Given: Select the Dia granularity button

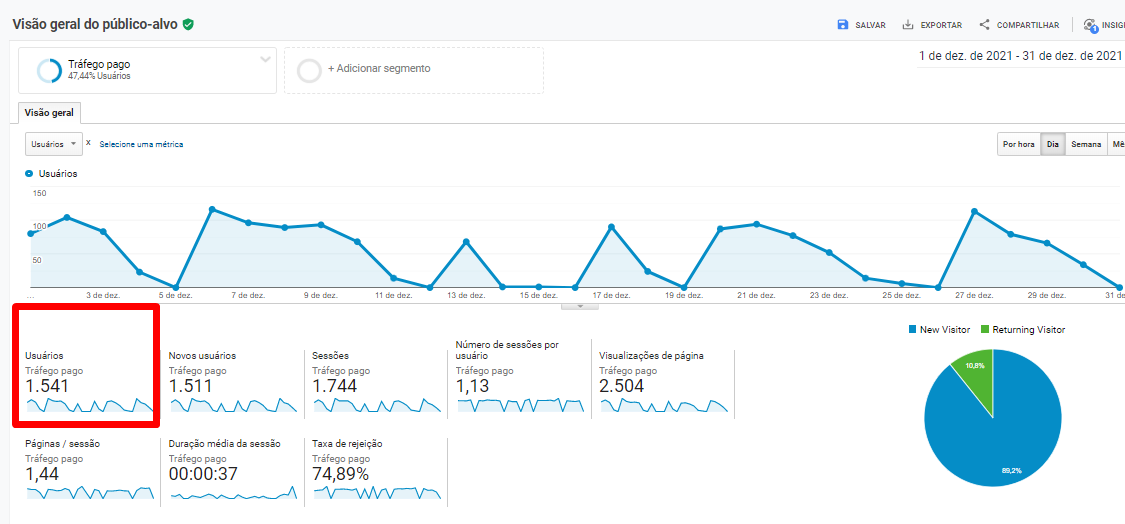Looking at the screenshot, I should 1052,145.
